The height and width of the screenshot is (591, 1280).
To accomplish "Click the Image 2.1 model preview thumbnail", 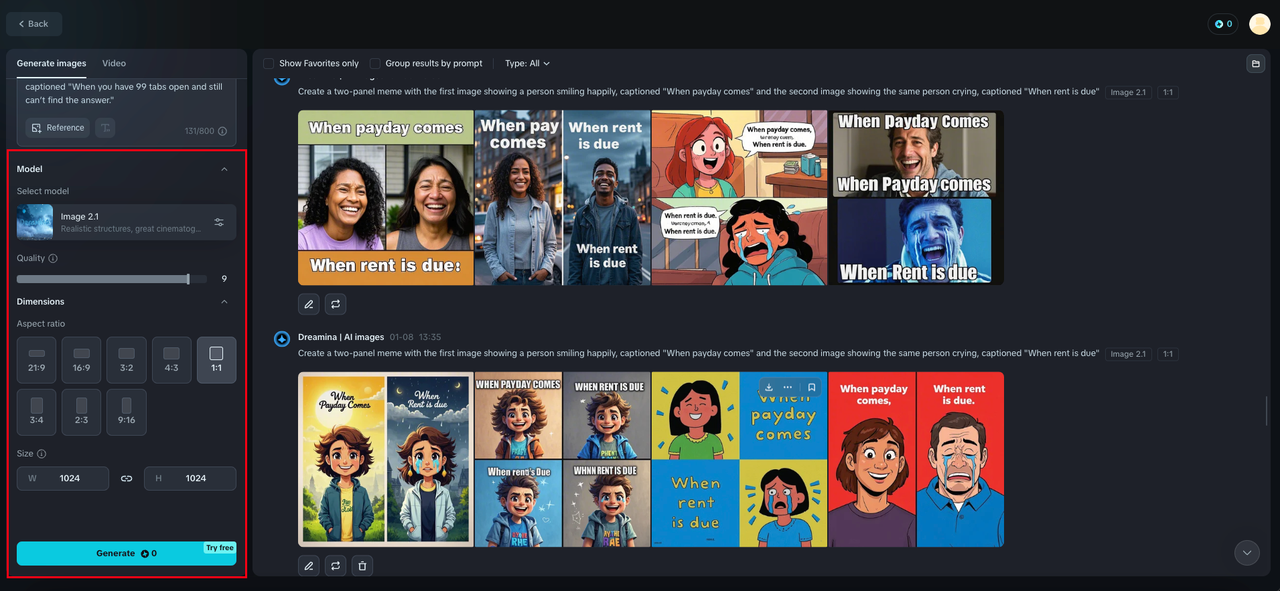I will tap(35, 222).
